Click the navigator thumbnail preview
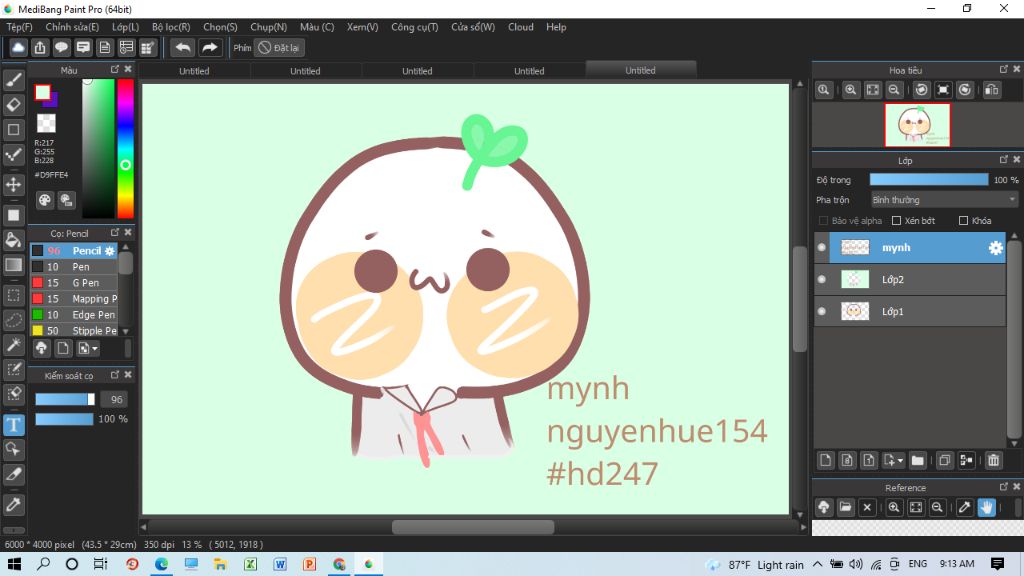Viewport: 1024px width, 576px height. (x=917, y=125)
